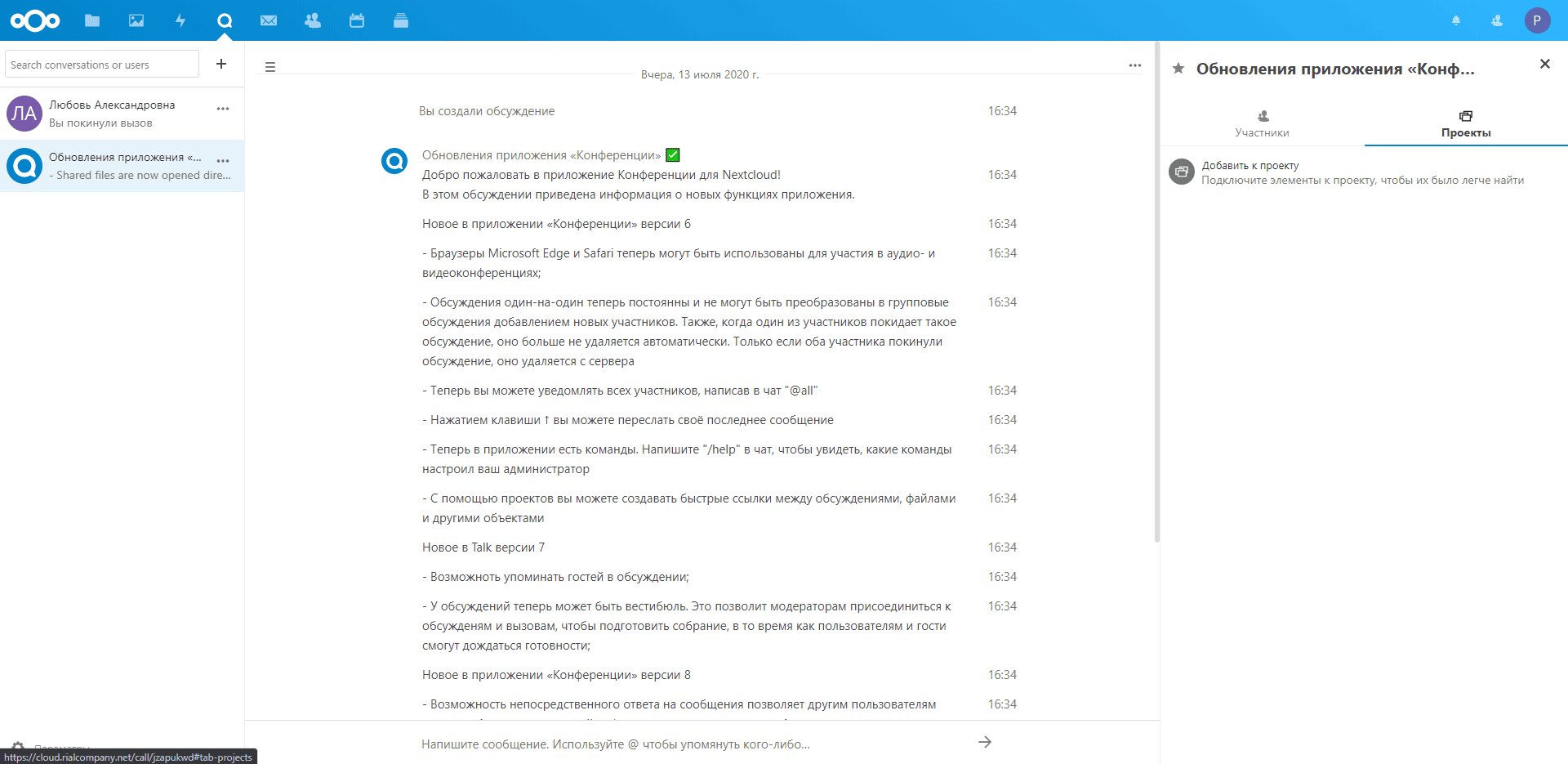Click date header 'Вчера, 13 июля 2020 г.'
Screen dimensions: 1568x764
(x=700, y=74)
